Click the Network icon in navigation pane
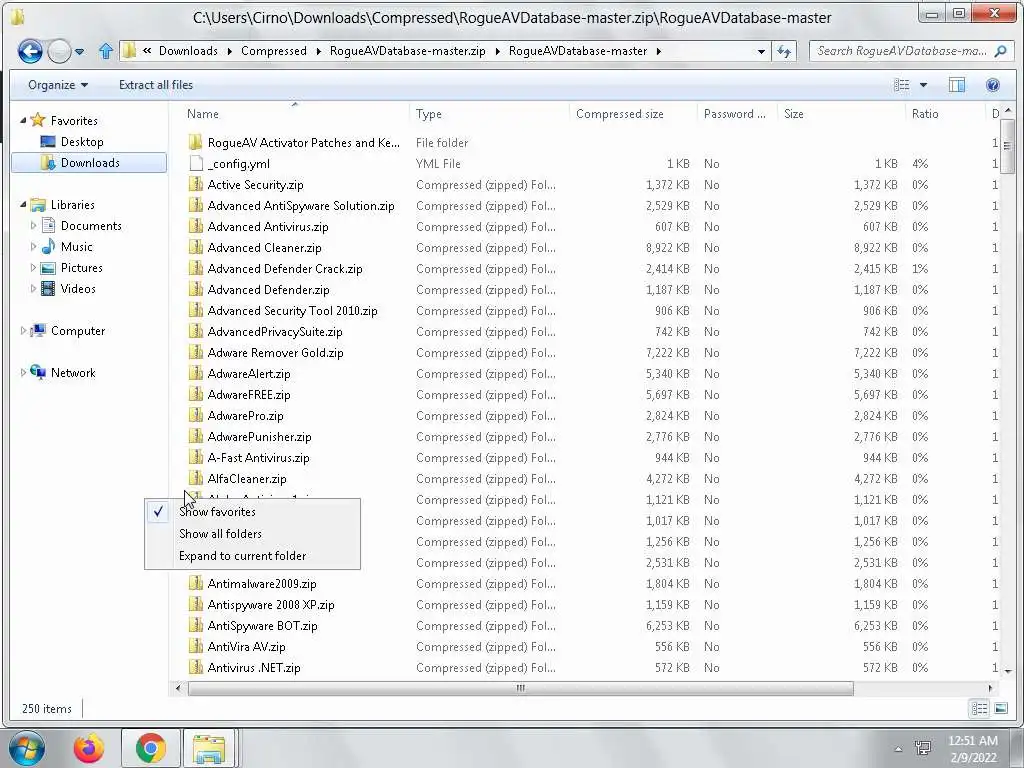 click(x=38, y=372)
